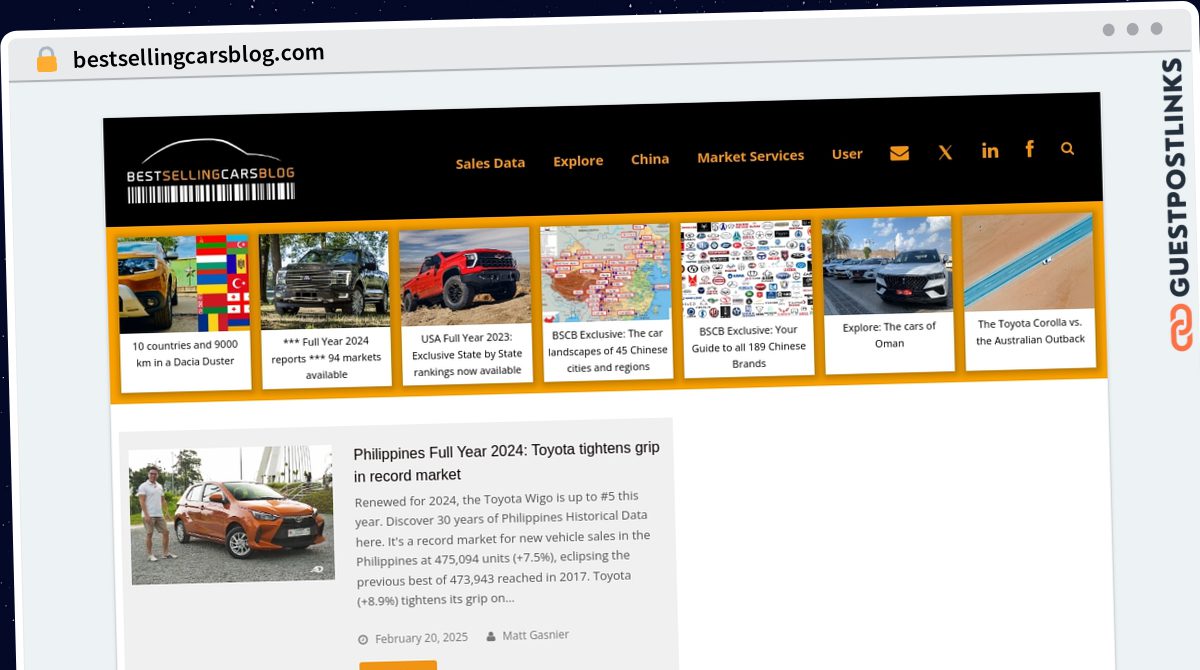
Task: Click the February 20, 2025 post date
Action: (x=421, y=638)
